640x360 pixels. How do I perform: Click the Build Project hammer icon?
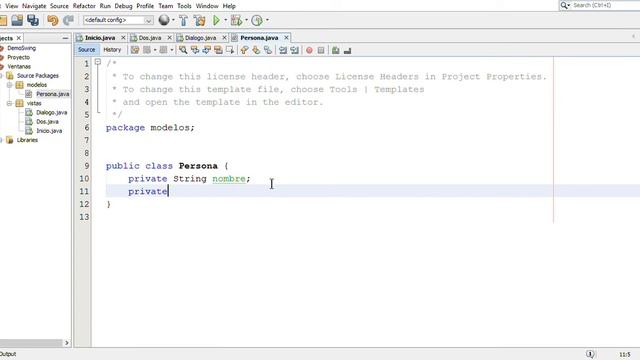tap(183, 20)
